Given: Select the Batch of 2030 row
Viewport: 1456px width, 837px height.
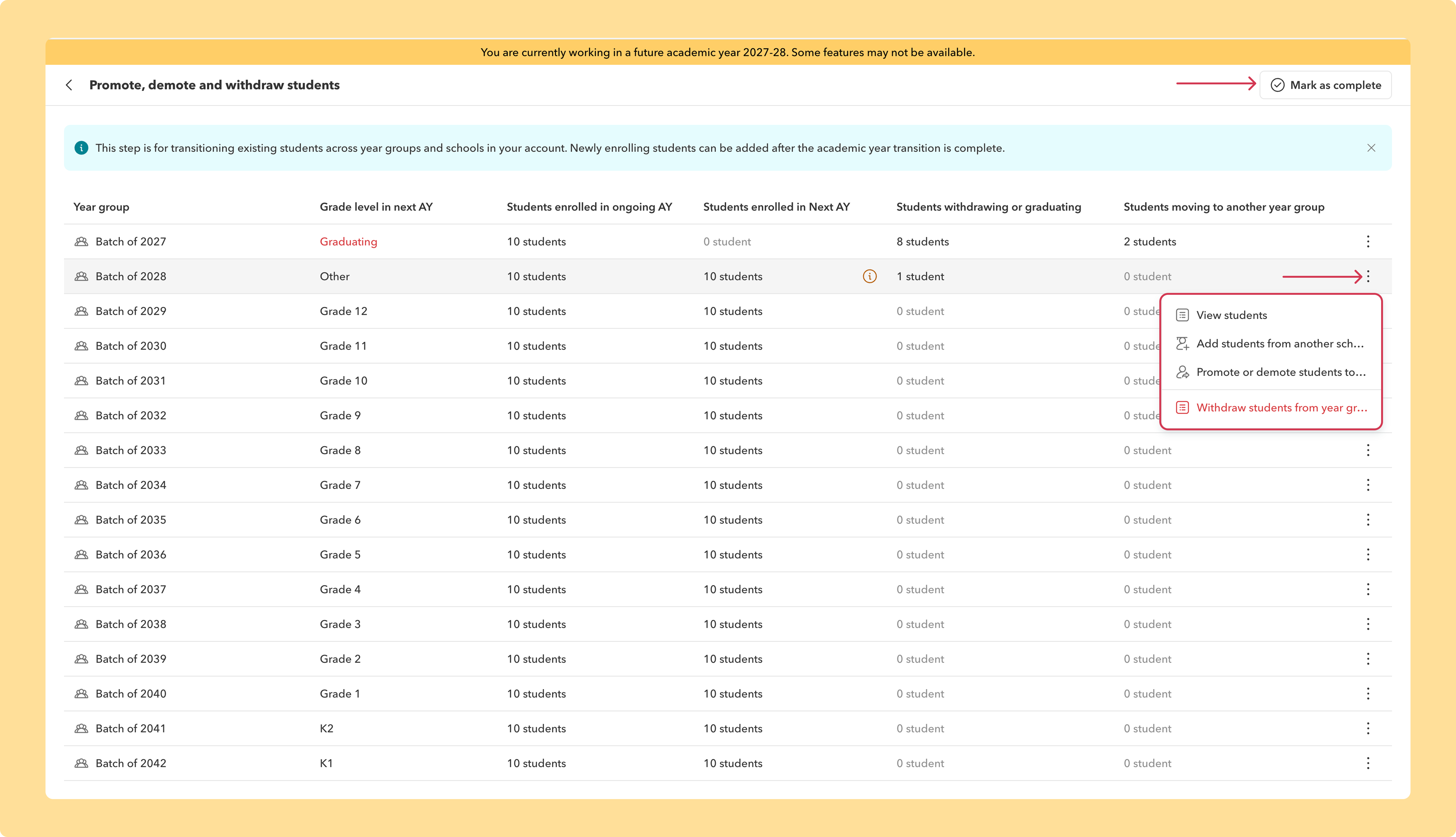Looking at the screenshot, I should coord(727,346).
